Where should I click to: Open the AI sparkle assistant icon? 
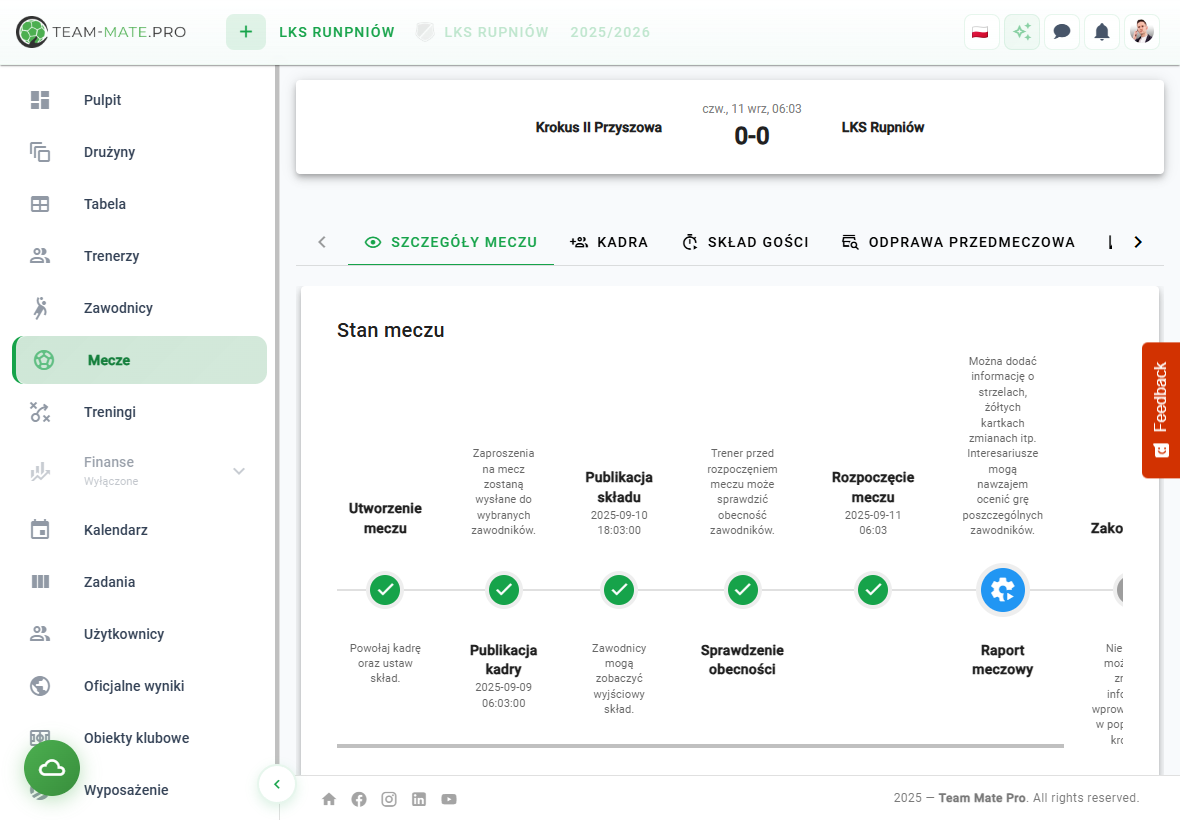point(1021,32)
